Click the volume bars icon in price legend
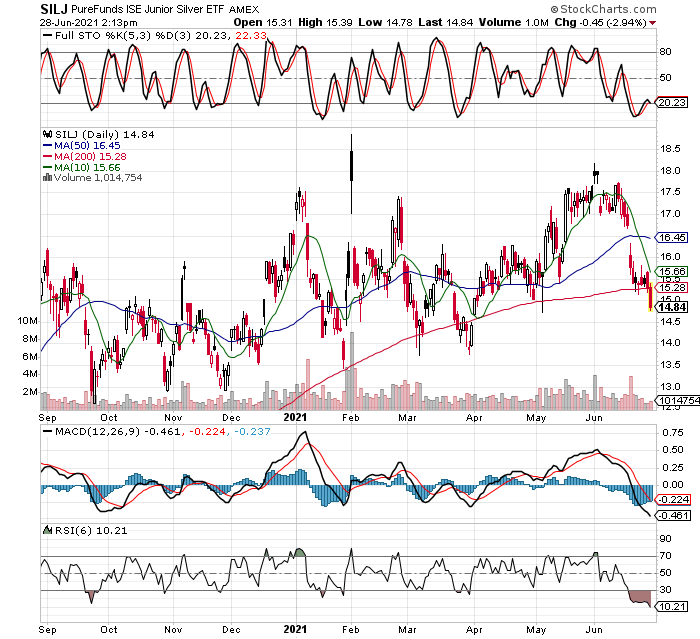The height and width of the screenshot is (639, 700). pos(47,178)
